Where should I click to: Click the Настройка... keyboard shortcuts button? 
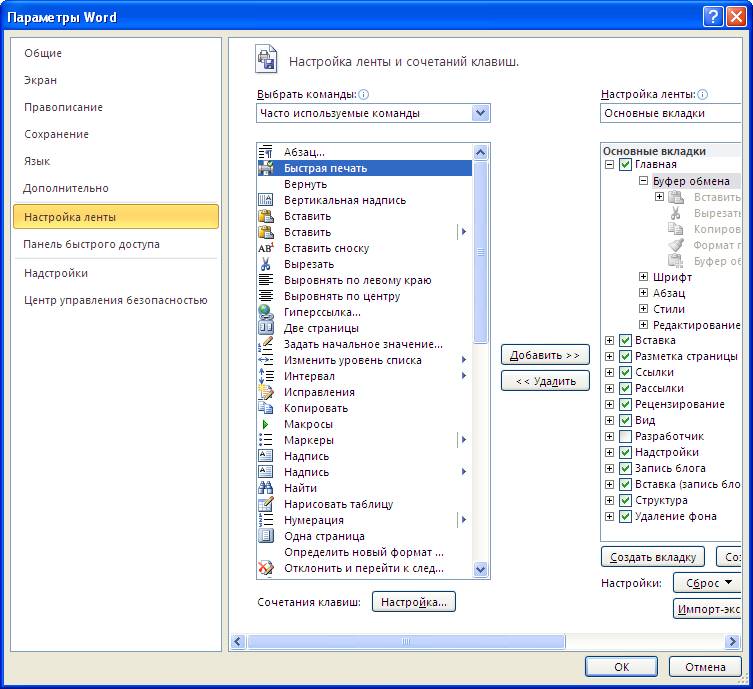tap(413, 602)
